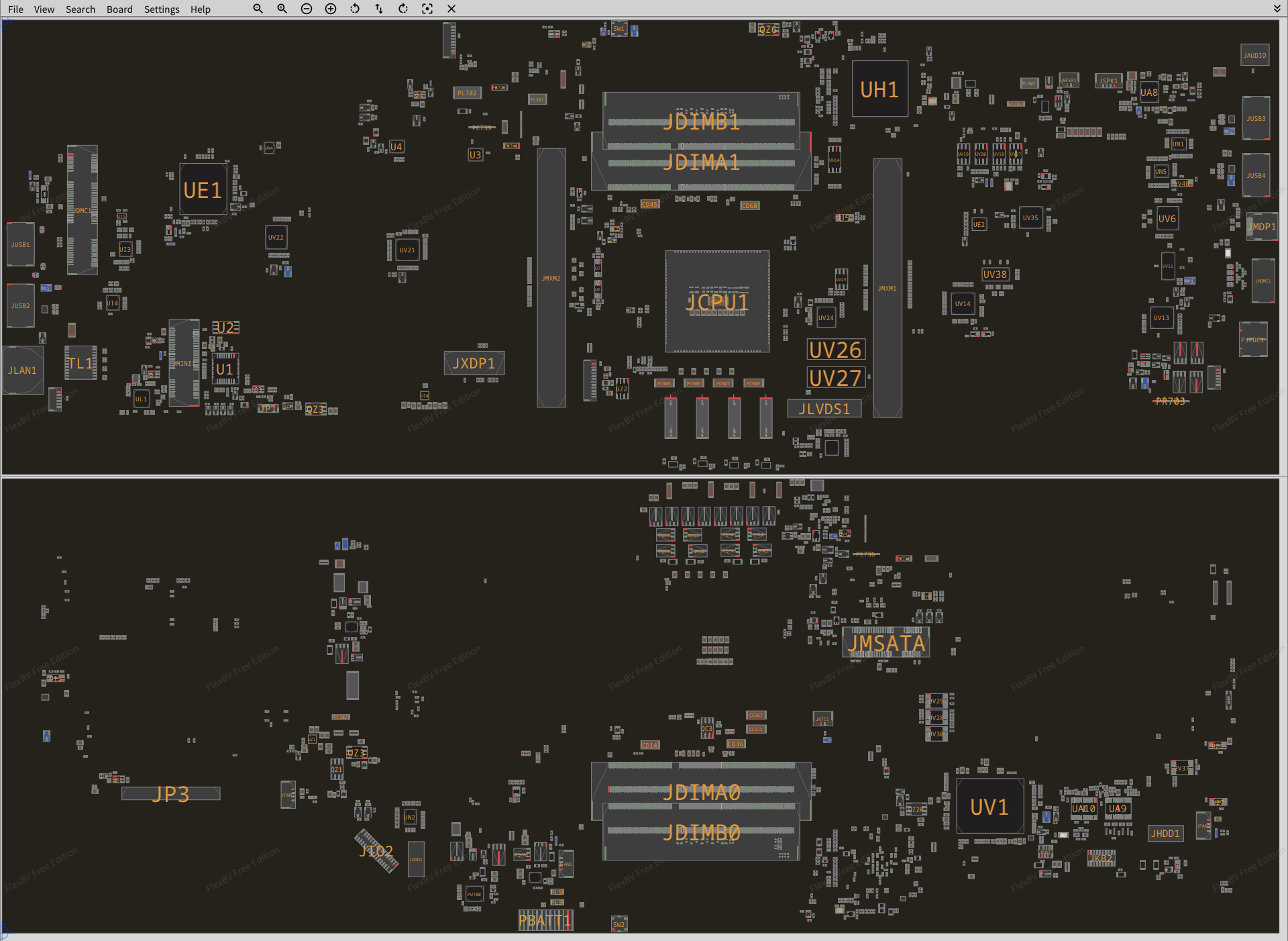Rotate board counter-clockwise

point(355,9)
